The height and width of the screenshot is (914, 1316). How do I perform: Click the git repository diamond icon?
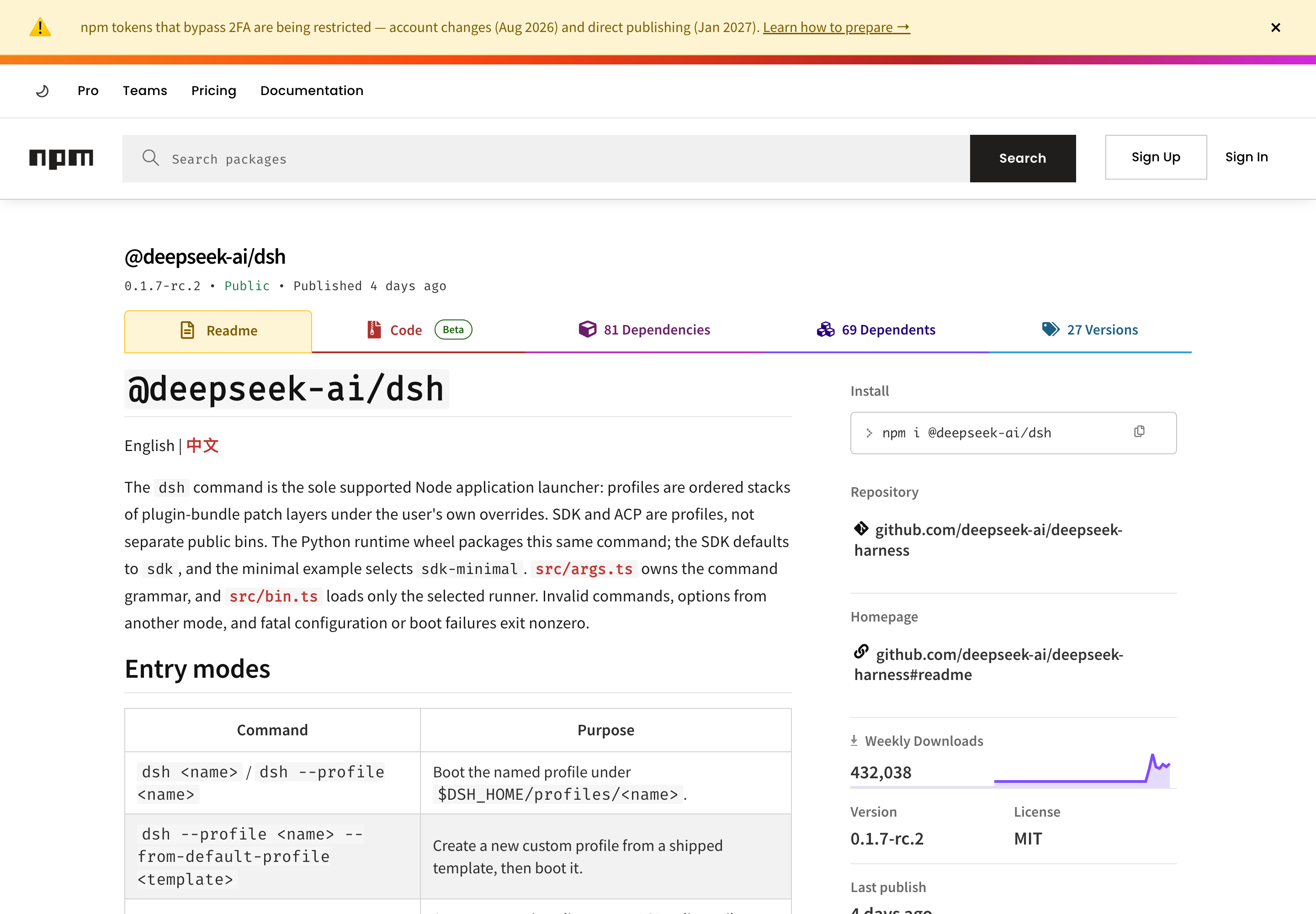(861, 528)
